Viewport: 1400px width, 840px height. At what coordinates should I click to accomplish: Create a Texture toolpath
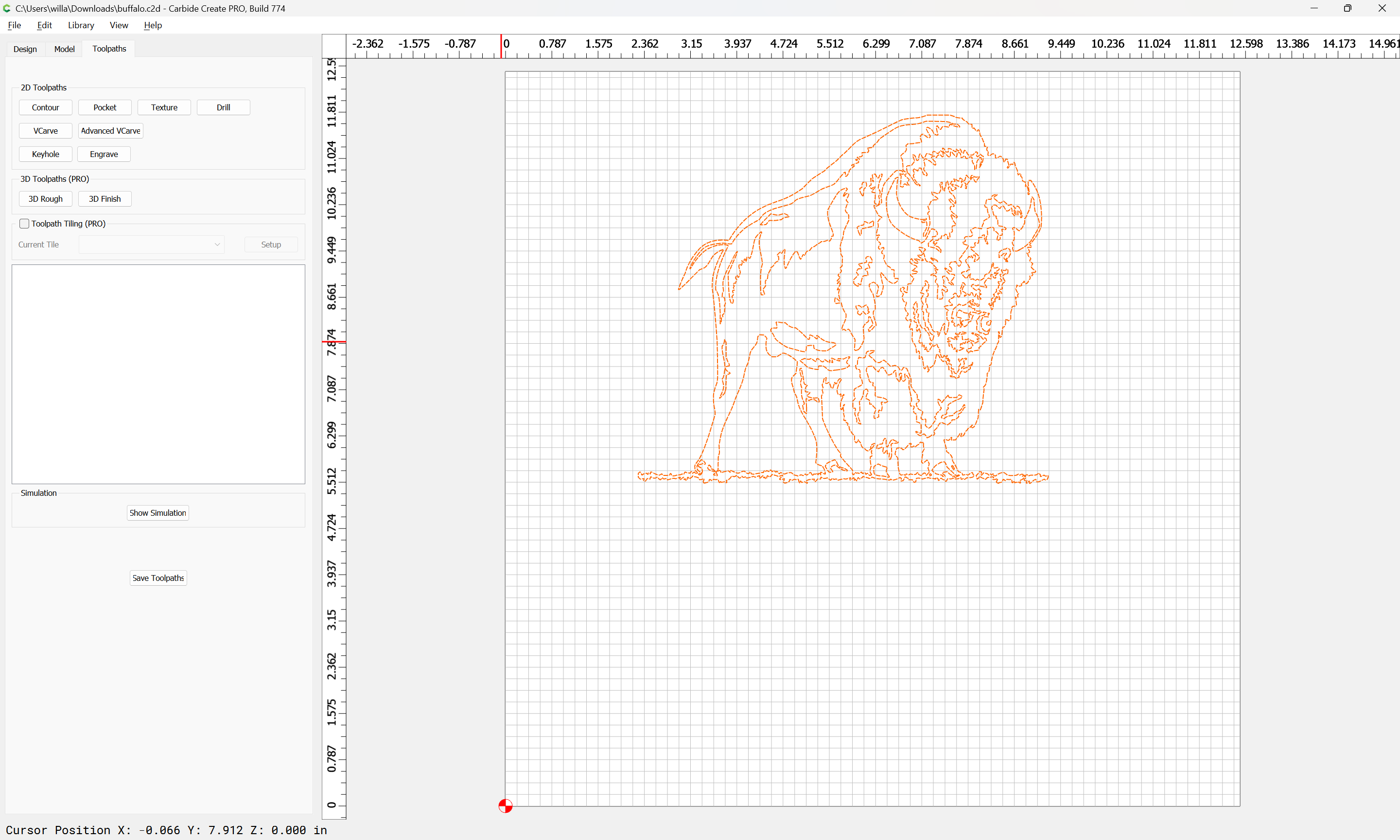tap(164, 107)
